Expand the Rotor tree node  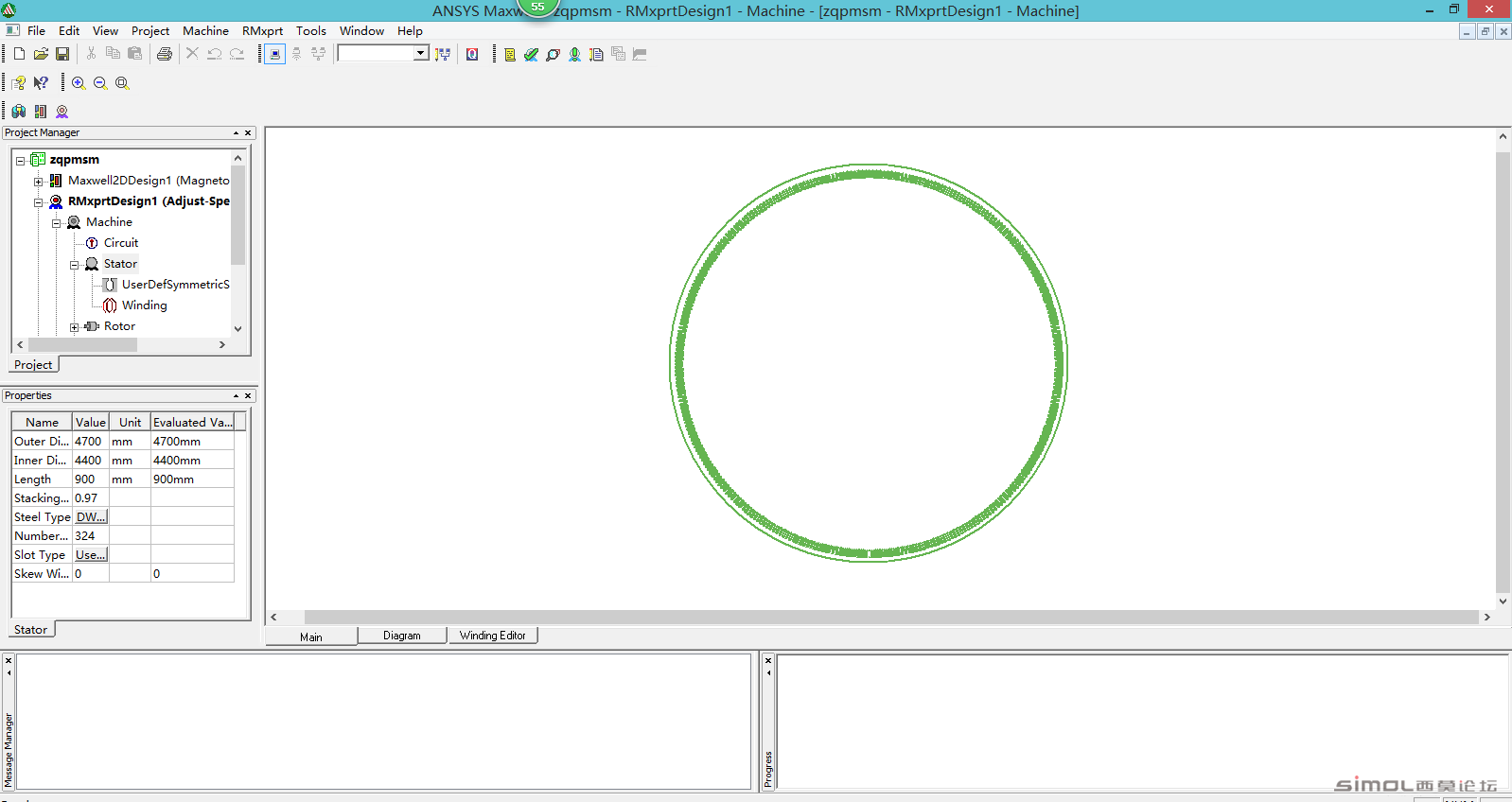pyautogui.click(x=74, y=327)
